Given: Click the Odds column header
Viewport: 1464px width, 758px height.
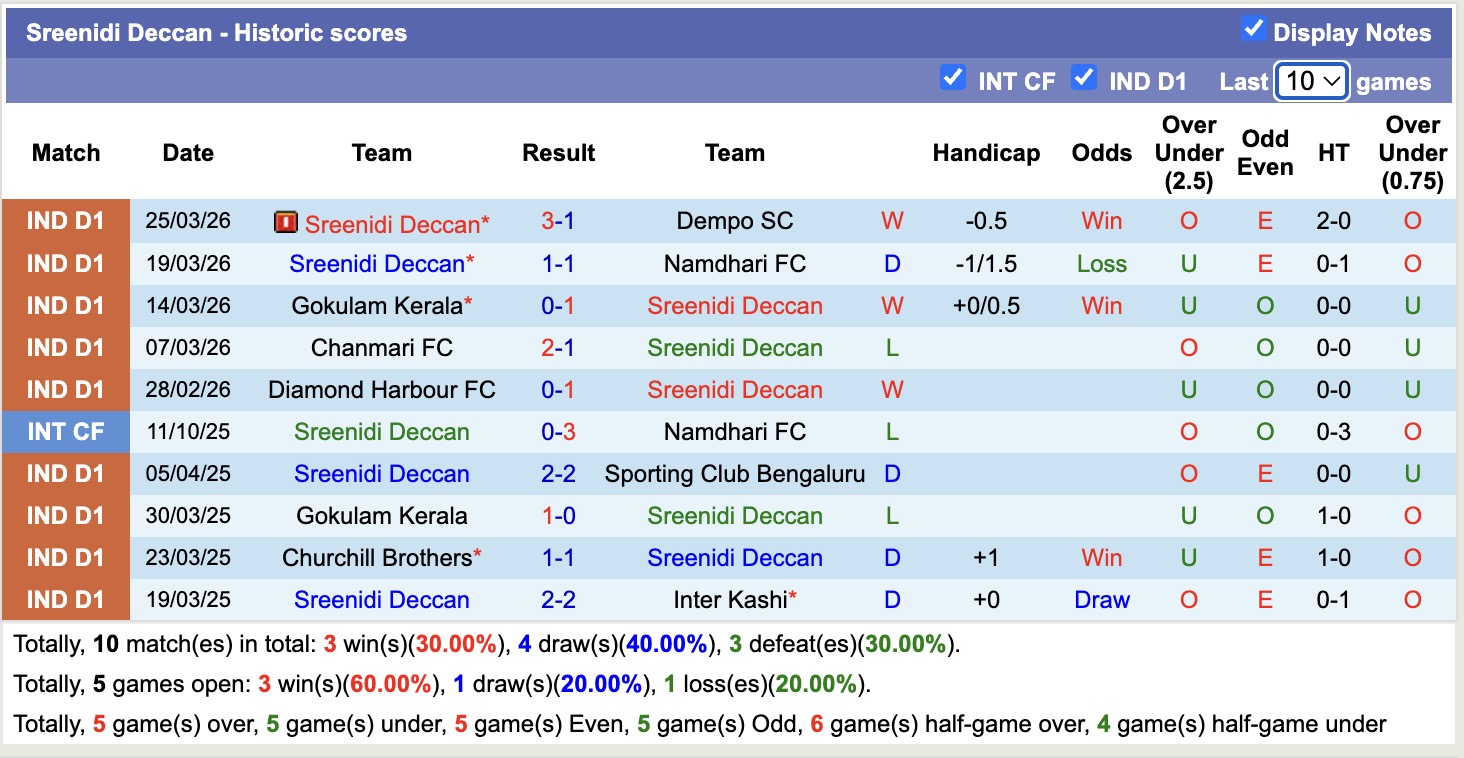Looking at the screenshot, I should (x=1101, y=153).
